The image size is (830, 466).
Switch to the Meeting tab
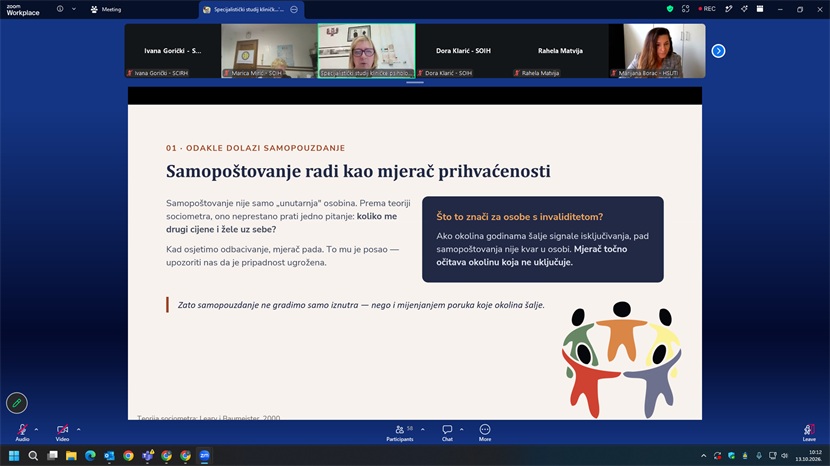106,10
